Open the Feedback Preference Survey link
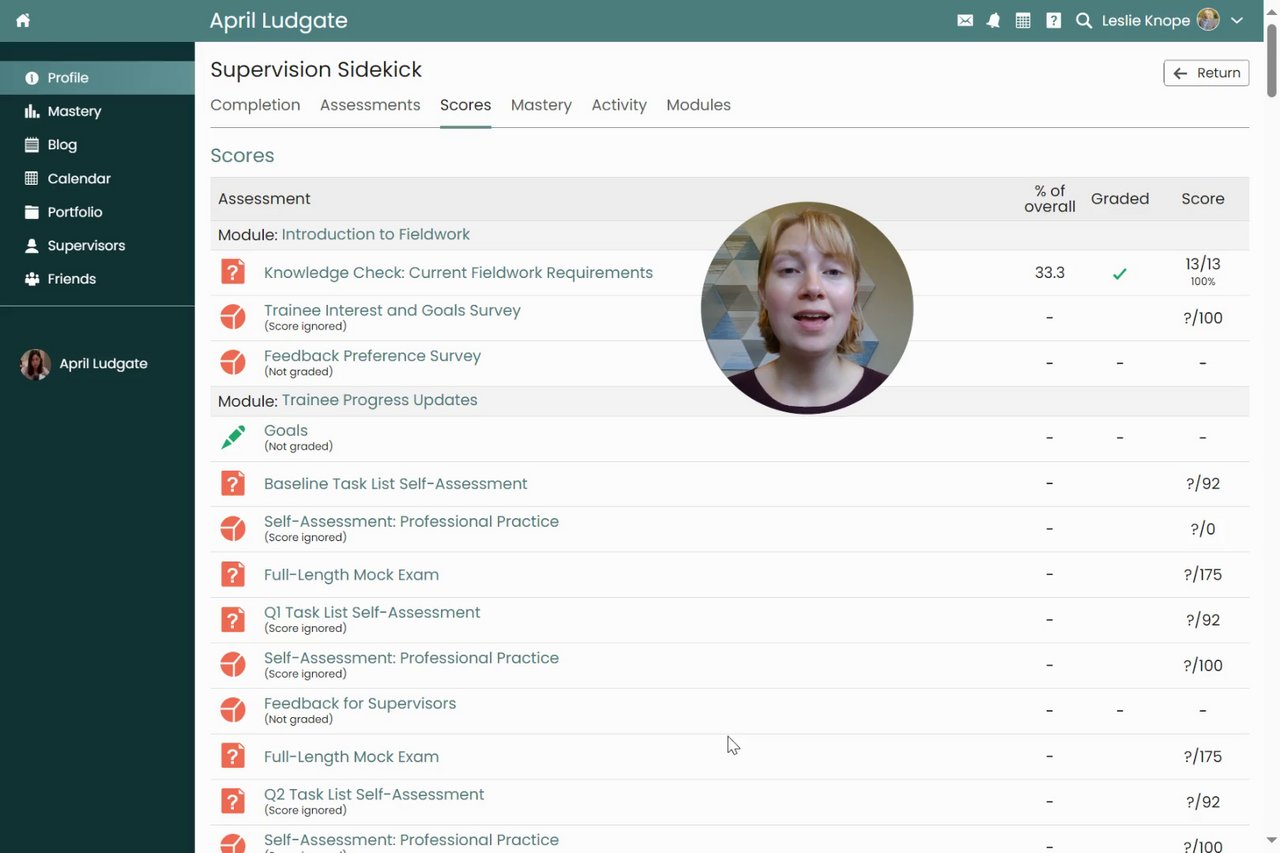 tap(372, 356)
